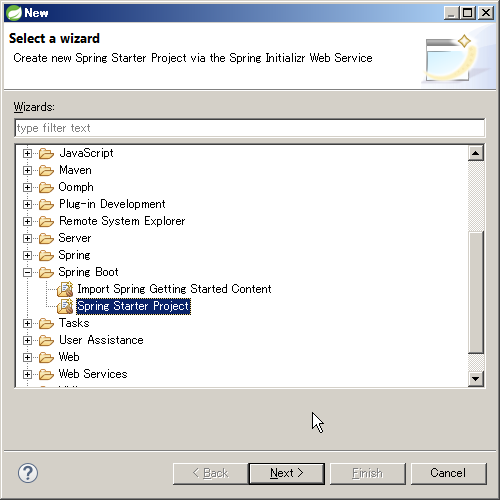
Task: Click the Maven folder icon
Action: (x=46, y=170)
